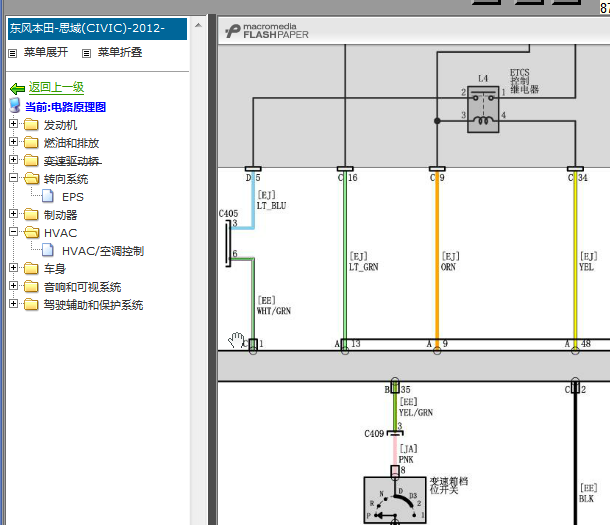Image resolution: width=610 pixels, height=525 pixels.
Task: Click the LT_GRN wire label
Action: [x=364, y=267]
